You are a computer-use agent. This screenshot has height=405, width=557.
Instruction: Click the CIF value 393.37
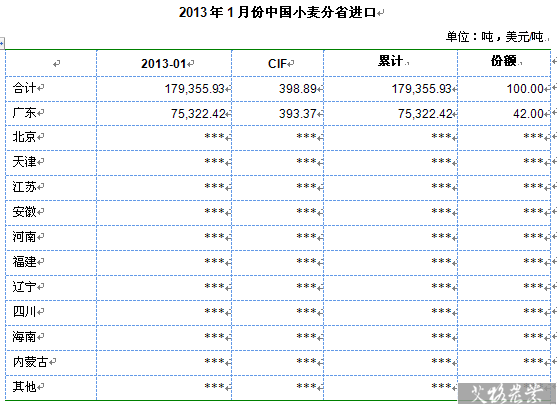pyautogui.click(x=297, y=114)
